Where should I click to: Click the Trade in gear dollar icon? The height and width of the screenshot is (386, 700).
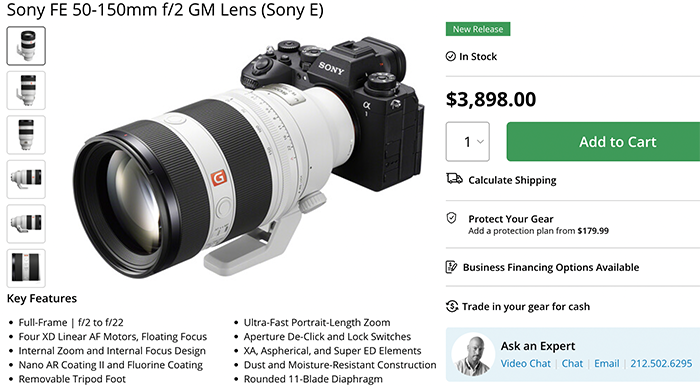pyautogui.click(x=452, y=306)
